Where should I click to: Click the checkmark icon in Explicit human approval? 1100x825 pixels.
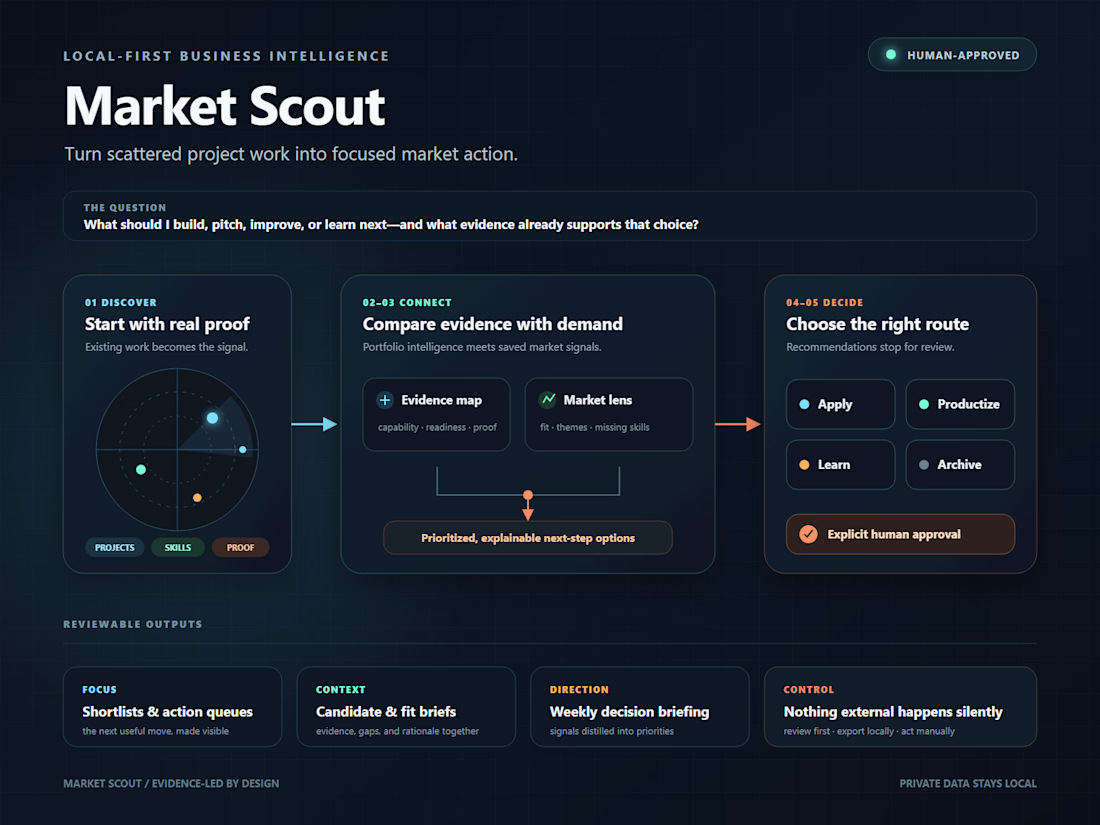(808, 535)
